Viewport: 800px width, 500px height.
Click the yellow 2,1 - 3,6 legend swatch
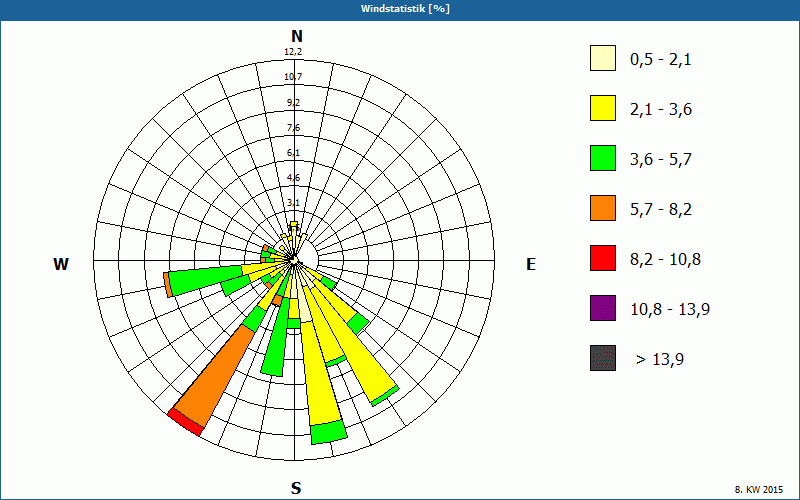click(603, 108)
